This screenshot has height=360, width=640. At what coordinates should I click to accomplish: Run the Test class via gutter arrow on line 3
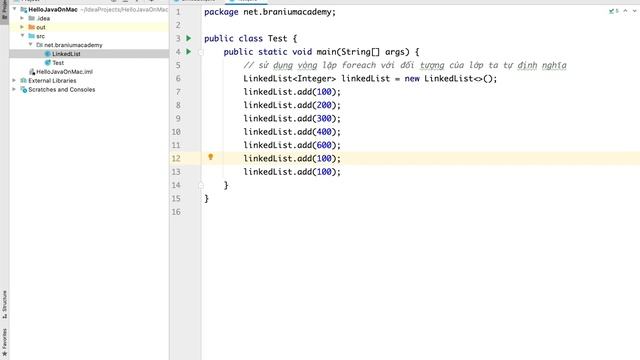pyautogui.click(x=189, y=38)
